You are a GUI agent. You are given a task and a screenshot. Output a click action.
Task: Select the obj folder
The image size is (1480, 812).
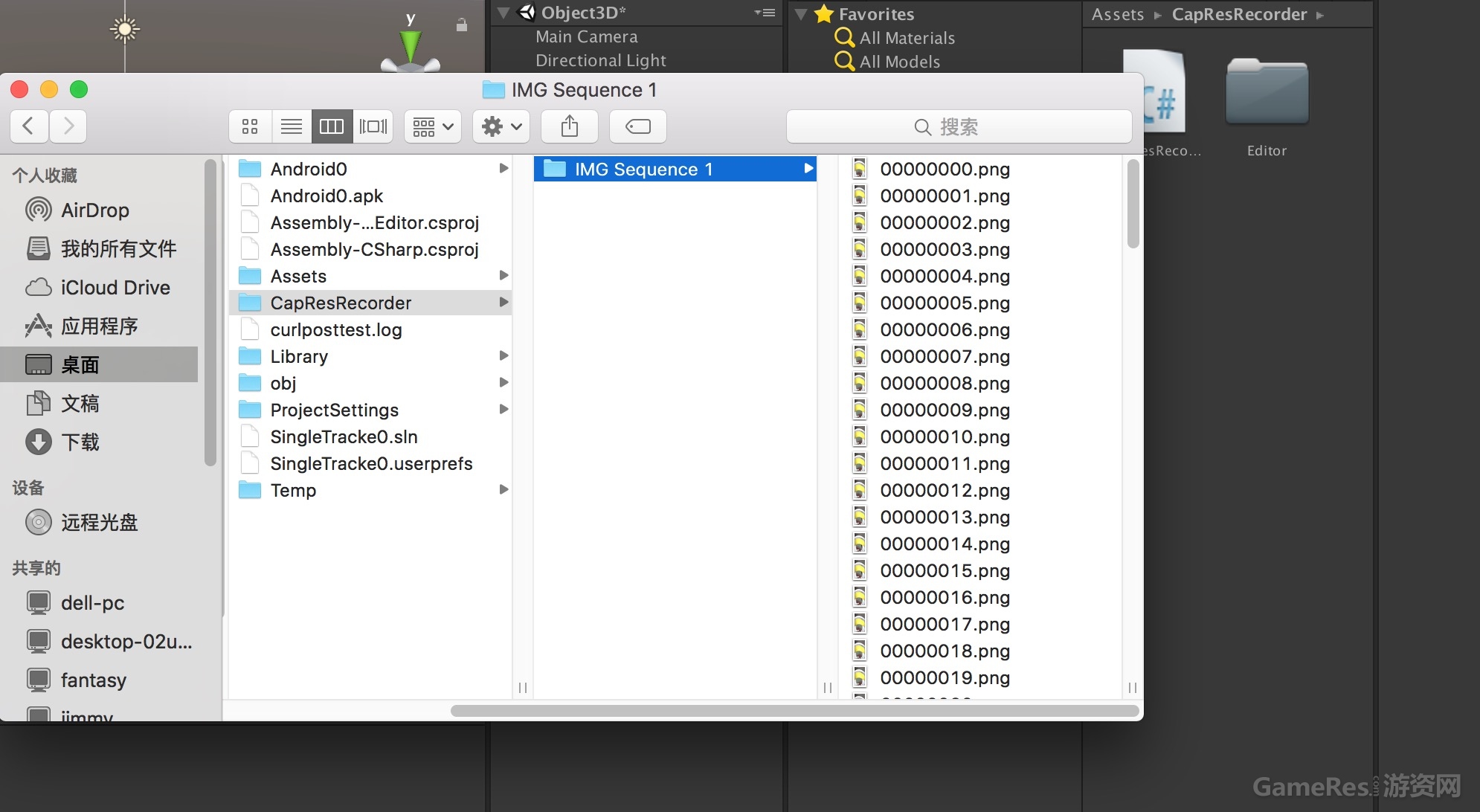(370, 383)
